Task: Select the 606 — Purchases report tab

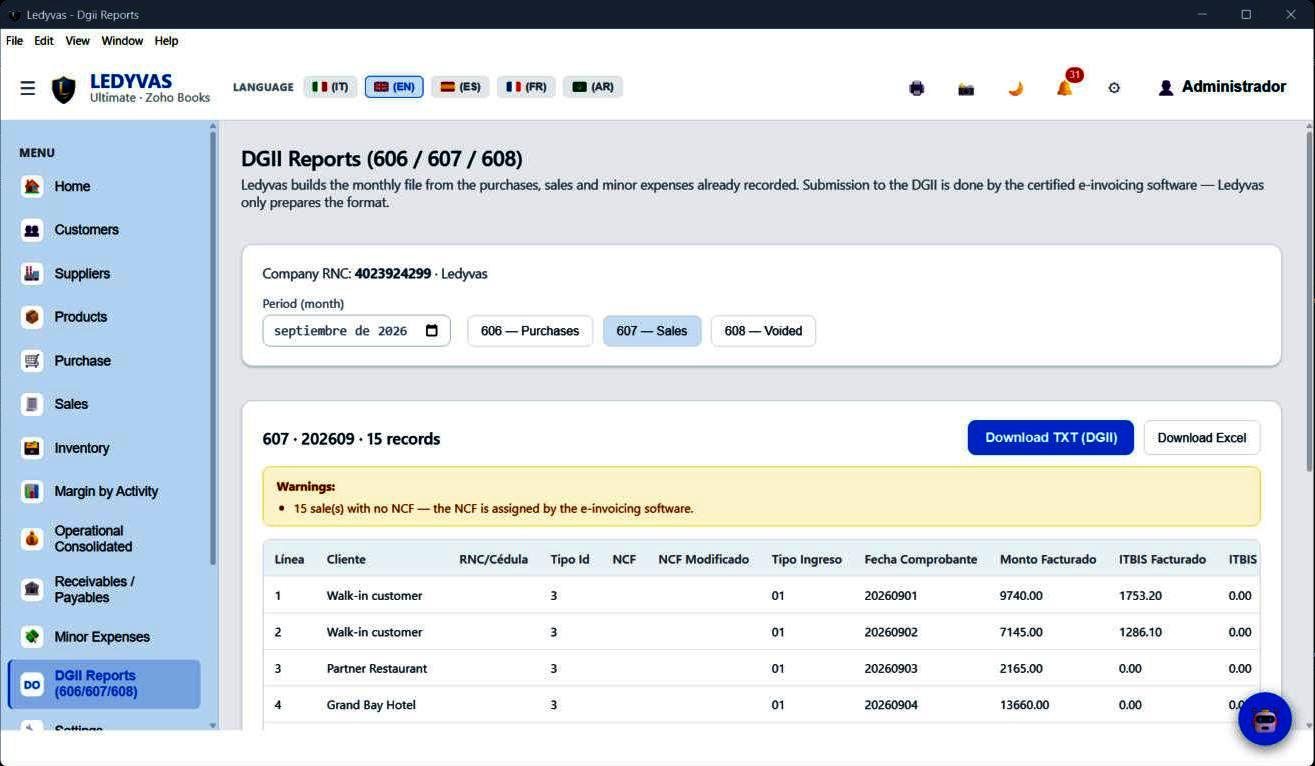Action: click(x=530, y=331)
